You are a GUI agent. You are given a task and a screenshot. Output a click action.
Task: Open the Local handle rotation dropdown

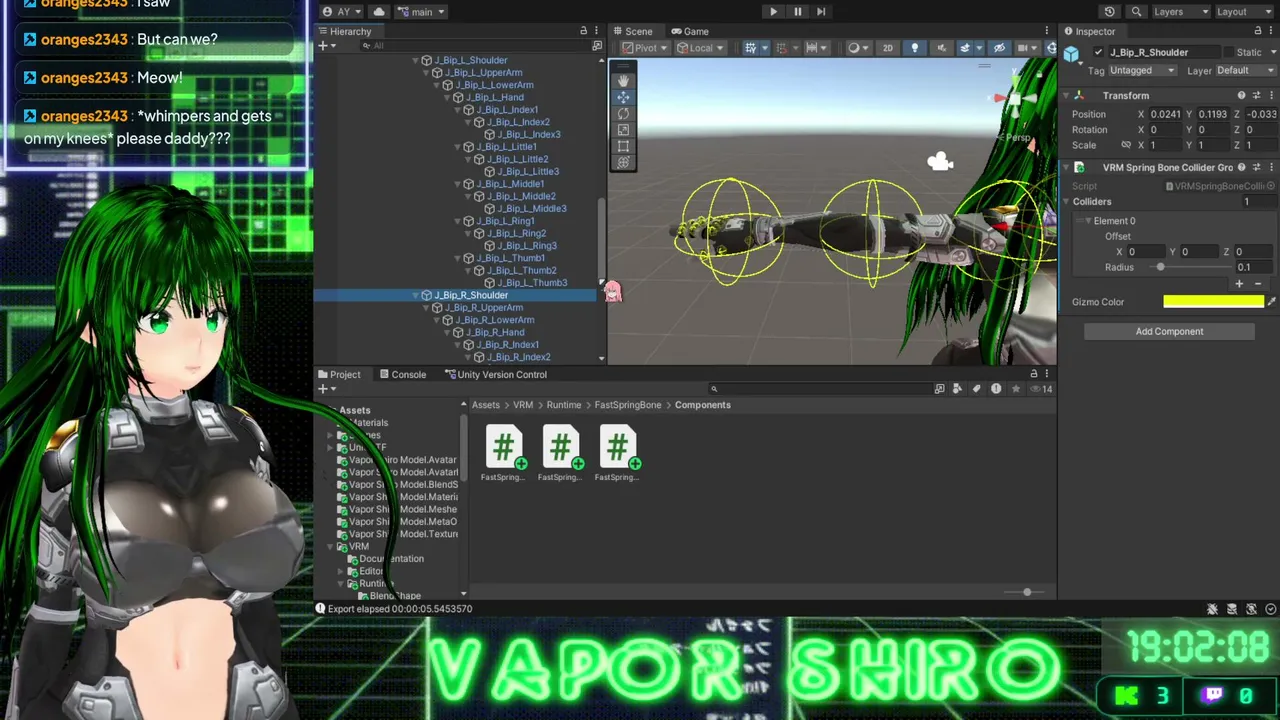700,48
